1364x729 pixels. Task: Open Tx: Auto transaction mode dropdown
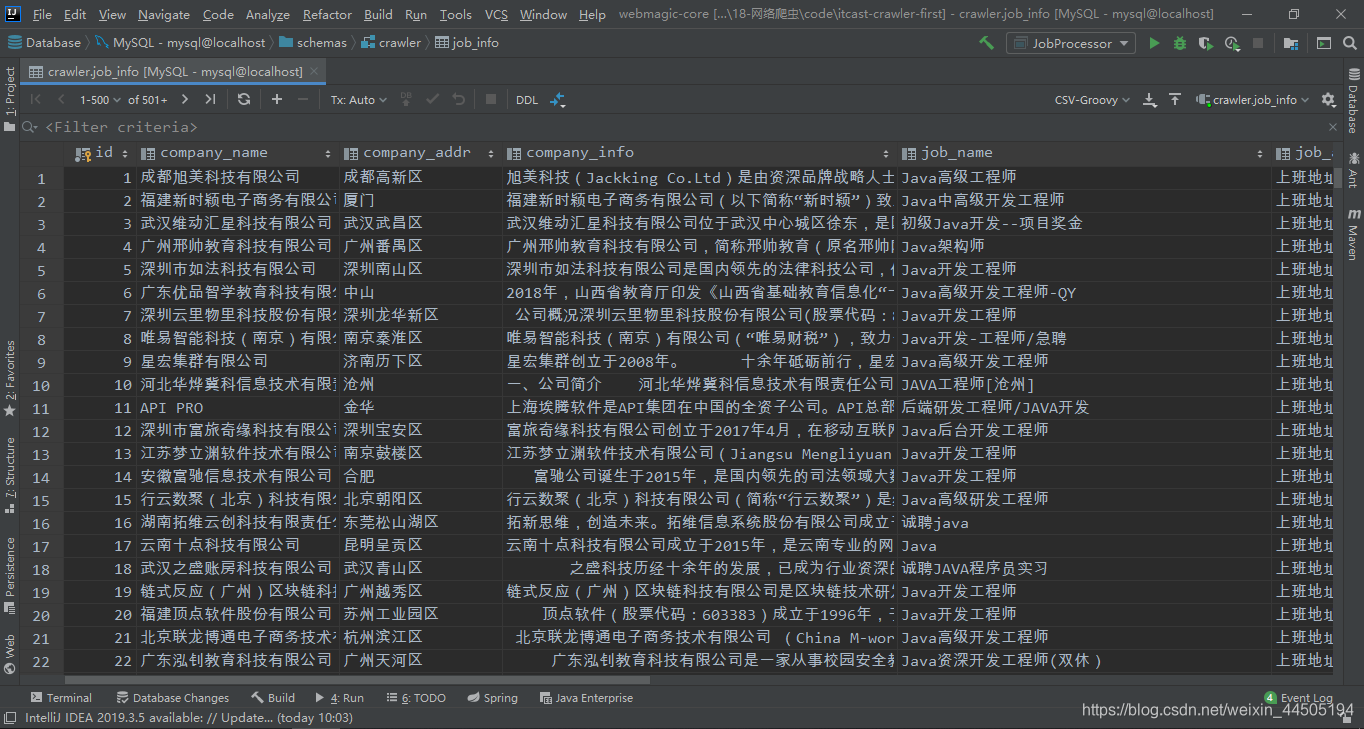[x=357, y=99]
